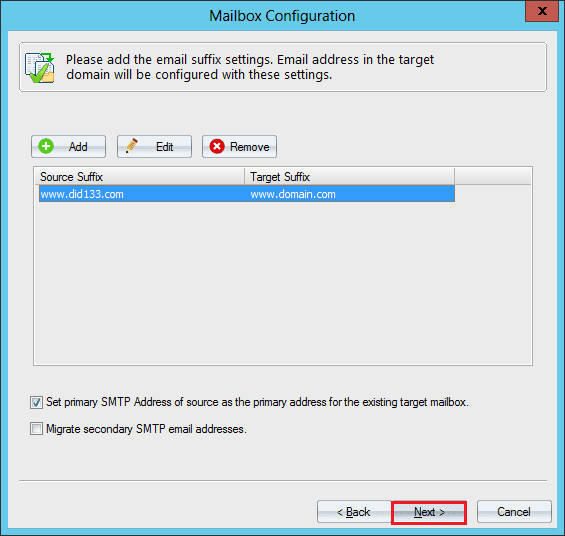Go Back to previous page
565x536 pixels.
point(354,512)
